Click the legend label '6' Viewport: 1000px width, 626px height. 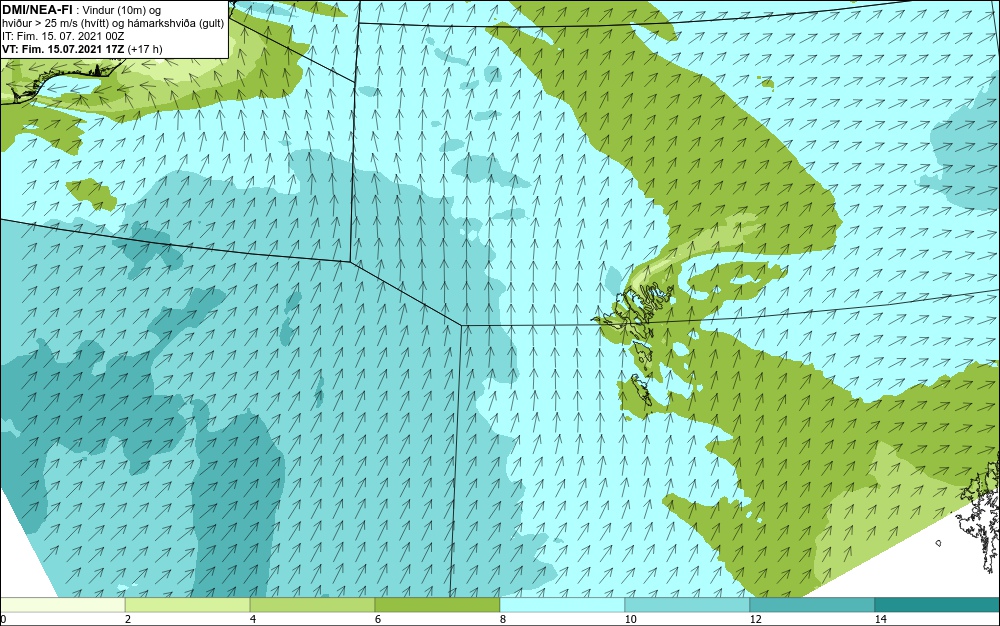[378, 619]
